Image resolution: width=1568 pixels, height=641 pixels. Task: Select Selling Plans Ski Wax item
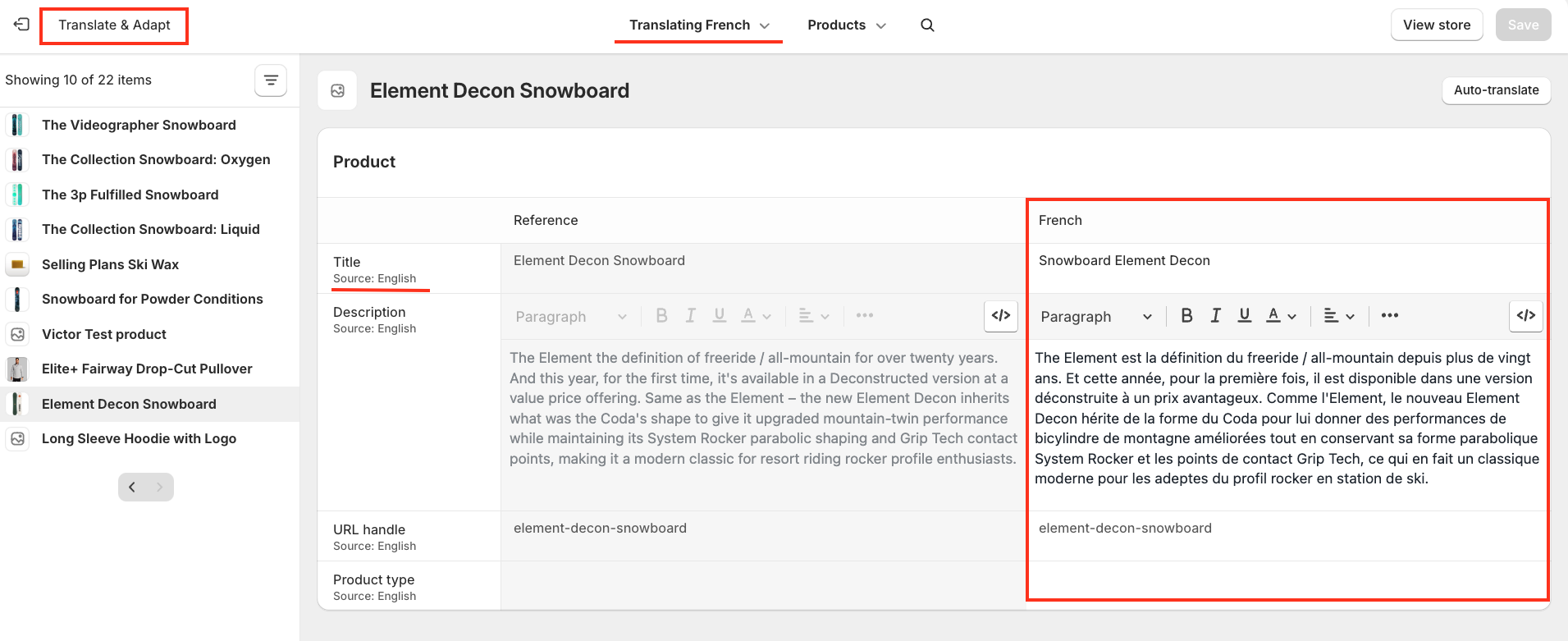point(149,264)
